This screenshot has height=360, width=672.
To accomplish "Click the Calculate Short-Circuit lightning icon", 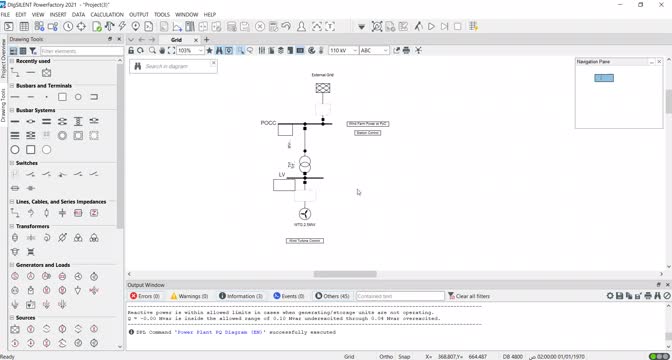I will click(x=122, y=27).
